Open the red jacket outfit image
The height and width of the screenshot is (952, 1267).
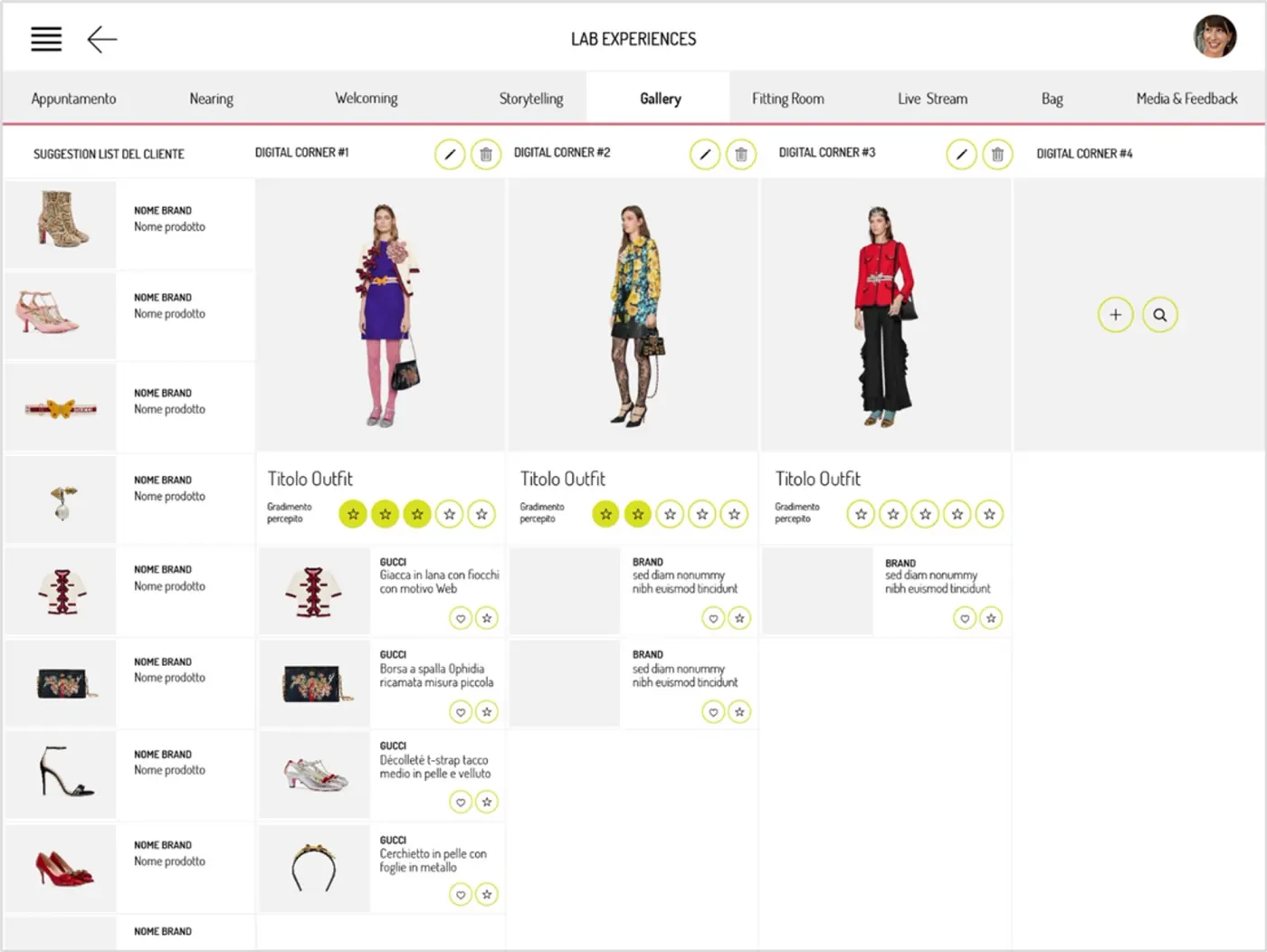click(886, 315)
